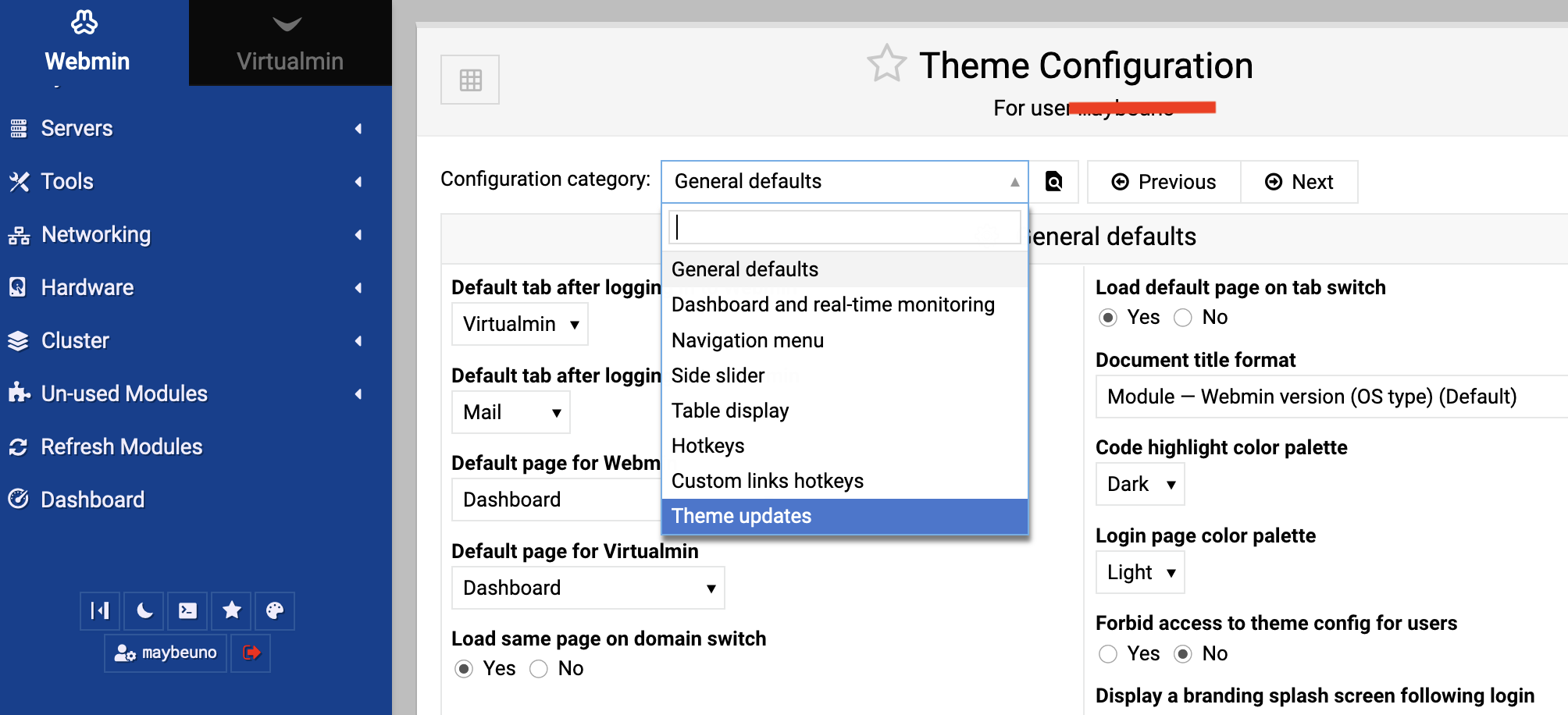Click the Un-used Modules puzzle icon
This screenshot has width=1568, height=715.
pos(19,393)
